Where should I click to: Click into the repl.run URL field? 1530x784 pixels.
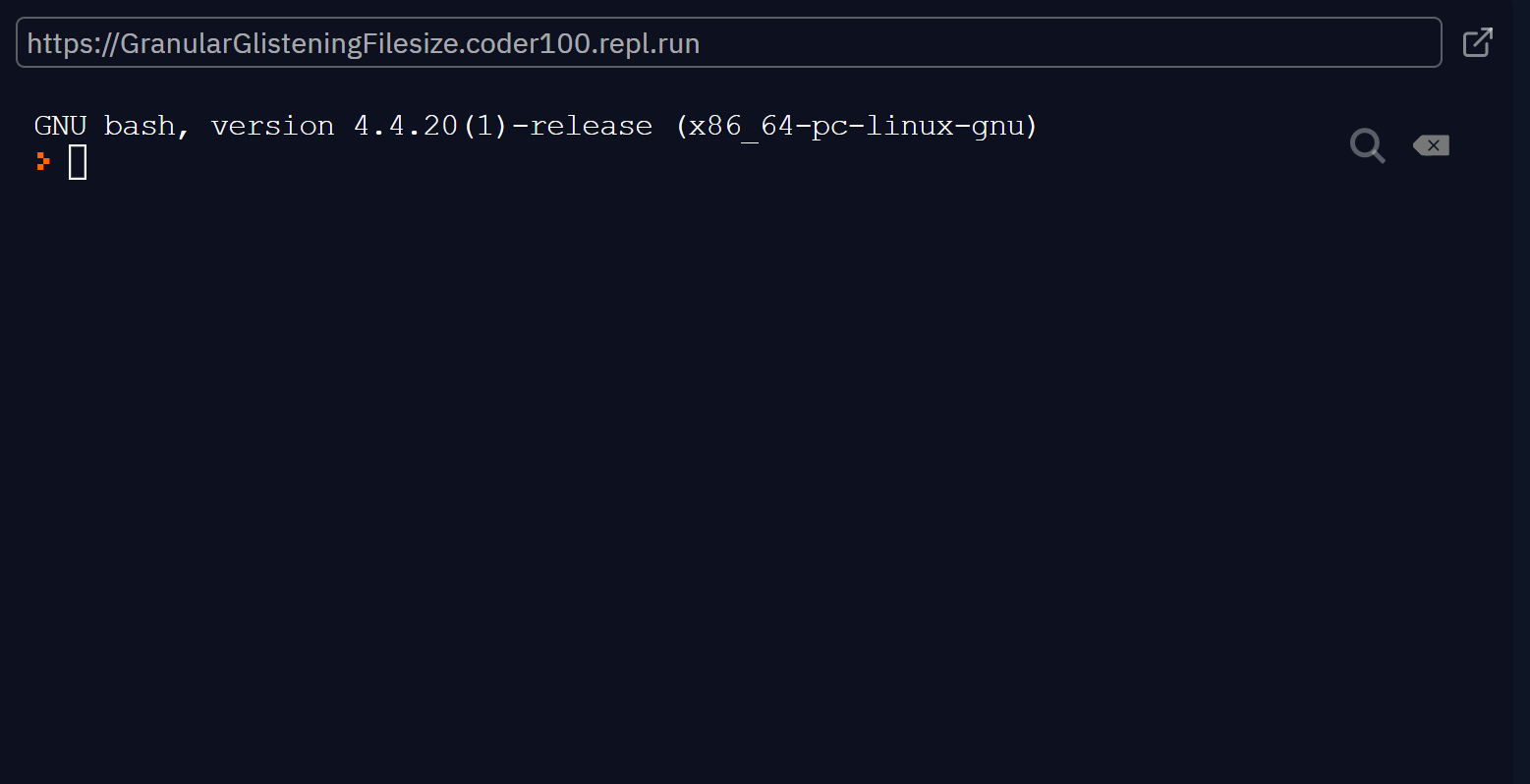[x=728, y=42]
